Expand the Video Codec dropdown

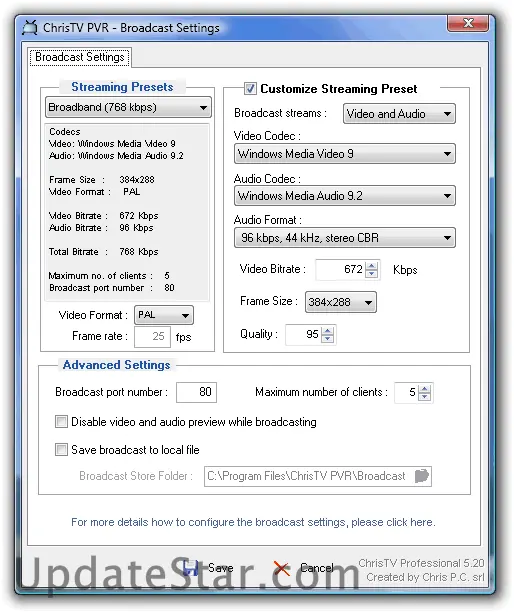tap(345, 154)
